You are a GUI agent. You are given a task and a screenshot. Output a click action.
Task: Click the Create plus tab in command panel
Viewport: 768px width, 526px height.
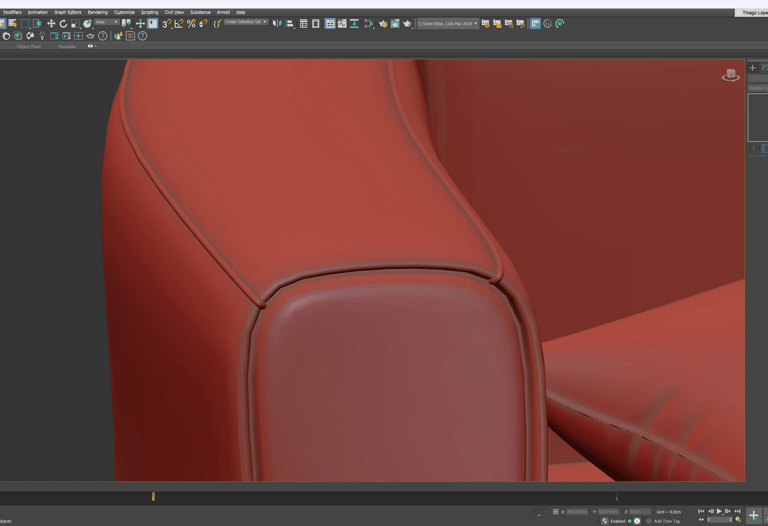point(753,68)
